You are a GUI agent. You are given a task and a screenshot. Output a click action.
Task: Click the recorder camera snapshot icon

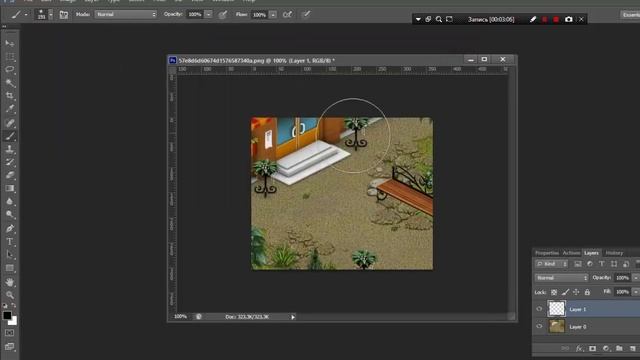569,19
